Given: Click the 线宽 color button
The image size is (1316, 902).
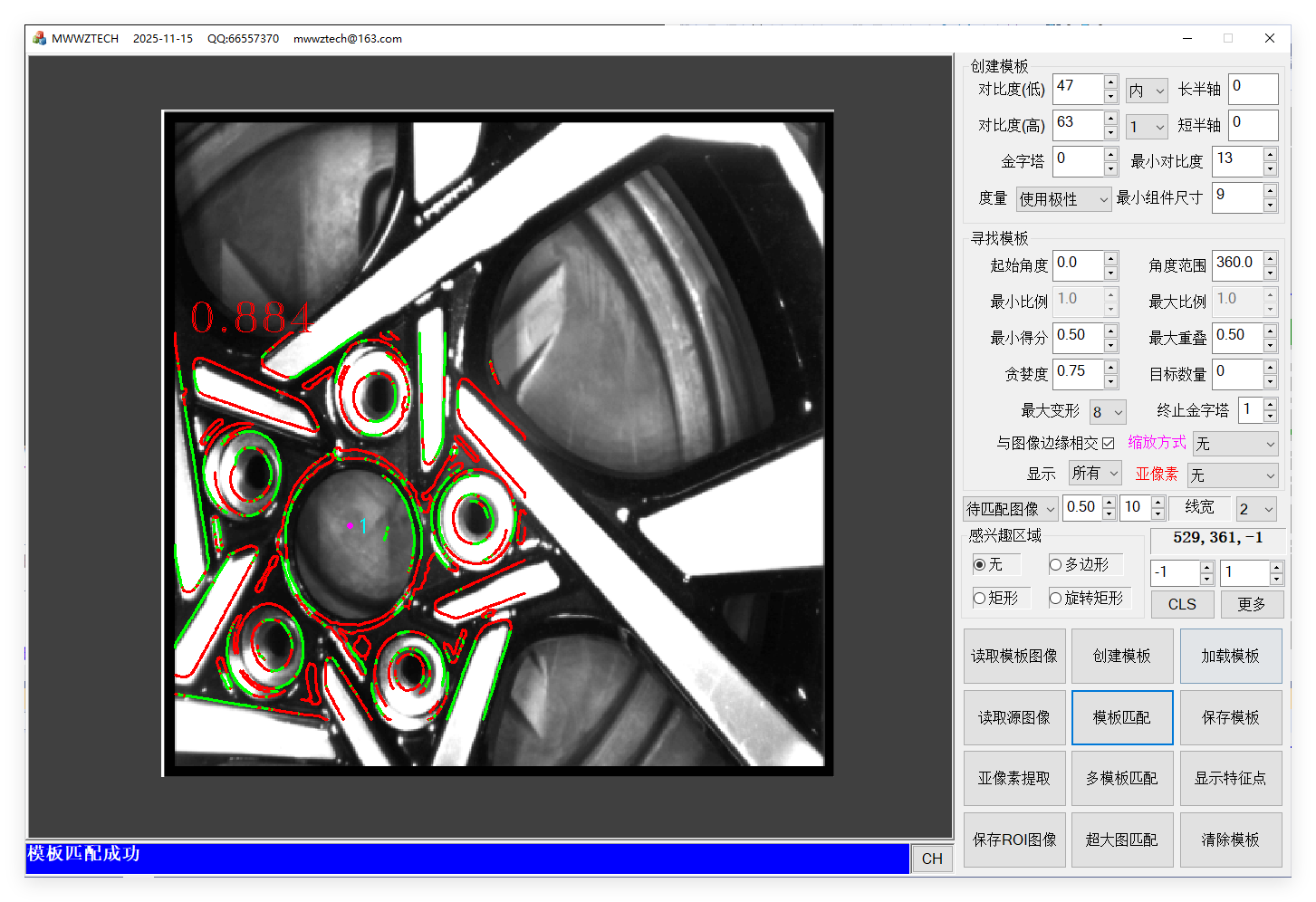Looking at the screenshot, I should click(x=1199, y=507).
